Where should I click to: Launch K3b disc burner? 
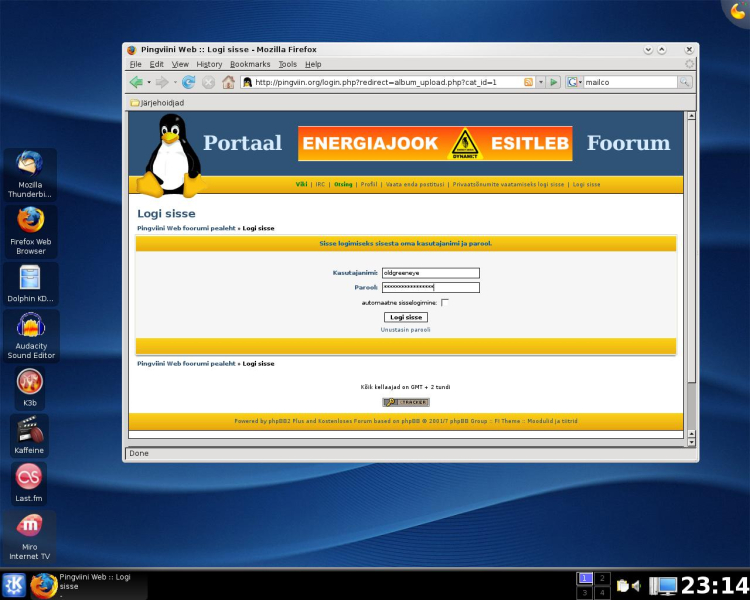[30, 388]
